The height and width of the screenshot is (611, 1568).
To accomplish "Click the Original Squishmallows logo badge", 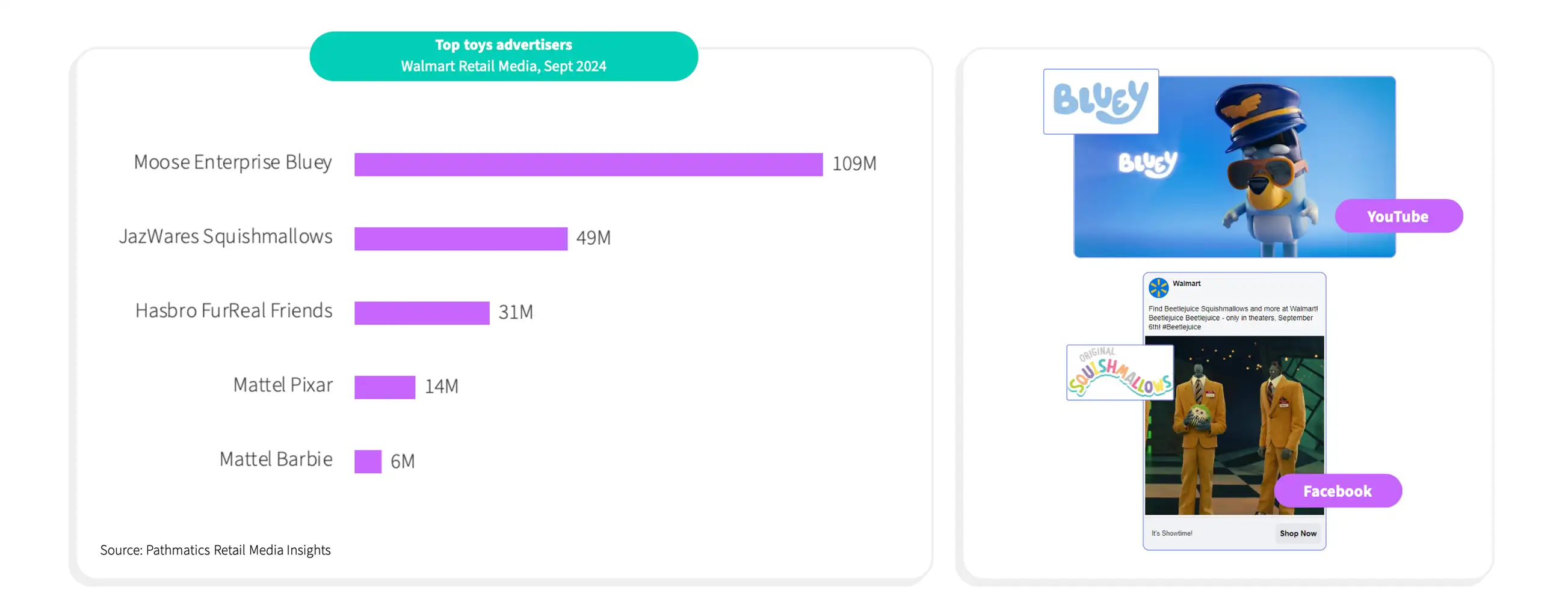I will click(1120, 372).
